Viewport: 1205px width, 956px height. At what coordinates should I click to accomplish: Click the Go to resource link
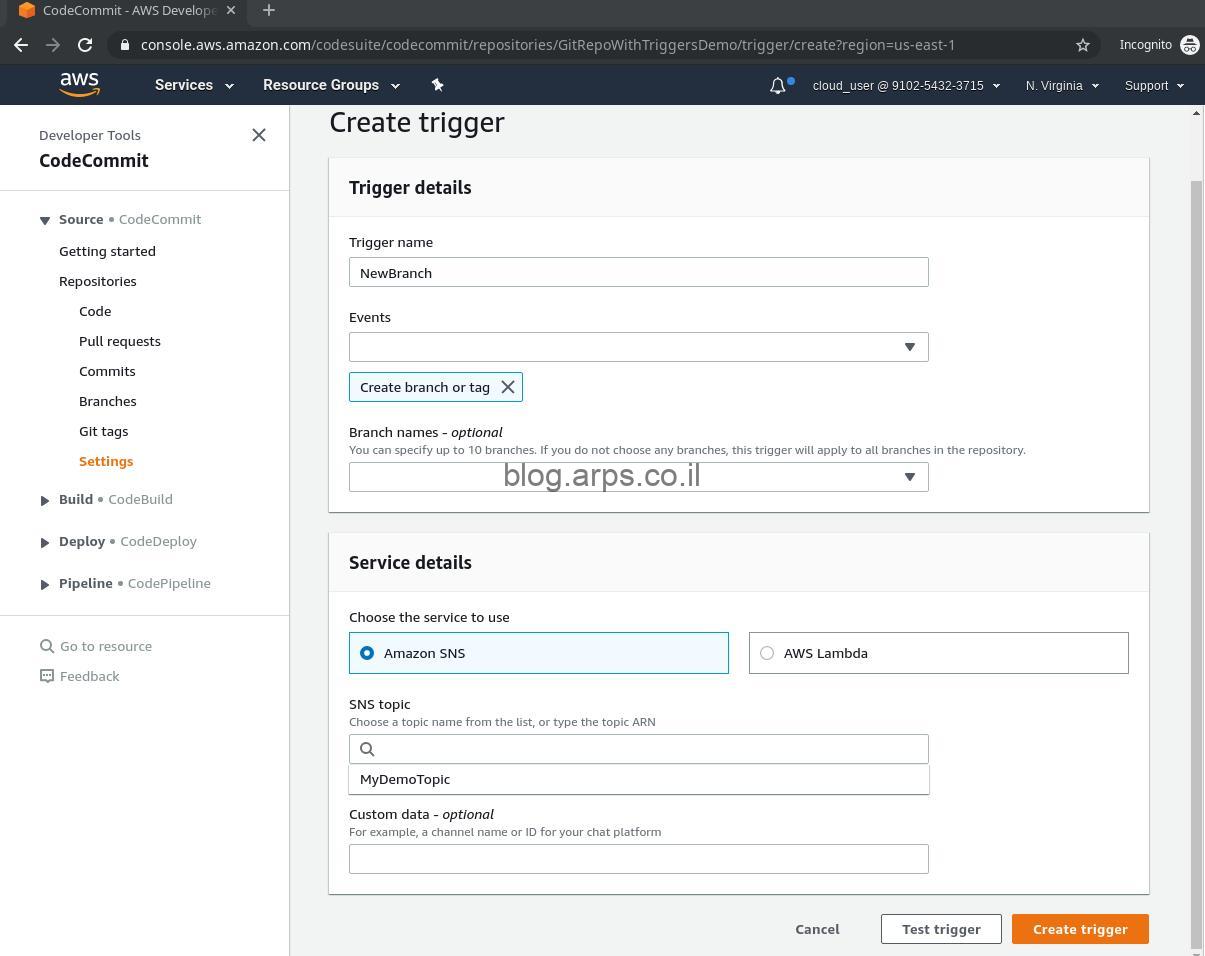[106, 646]
